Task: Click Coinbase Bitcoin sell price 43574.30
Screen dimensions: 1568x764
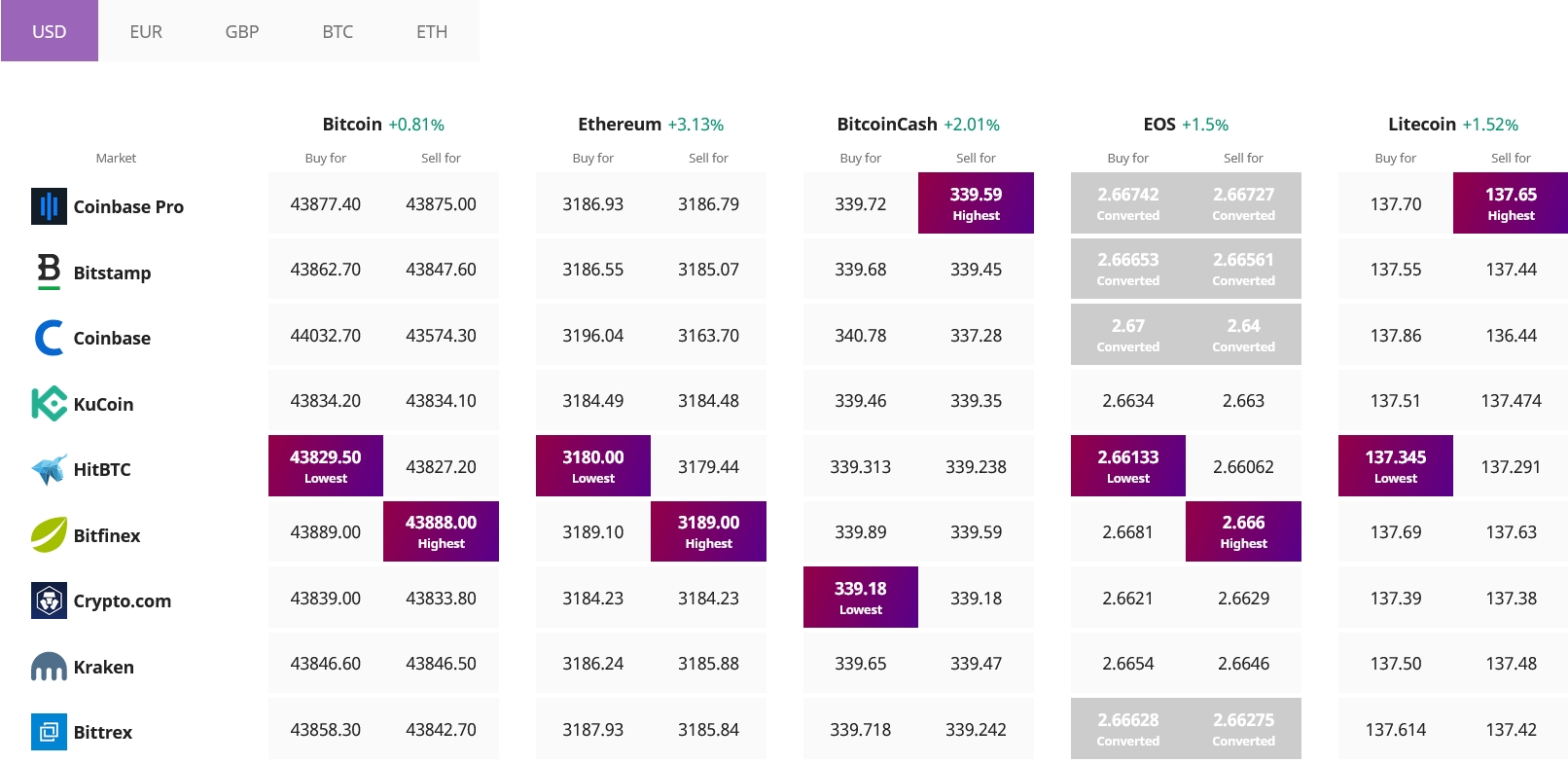Action: click(442, 335)
